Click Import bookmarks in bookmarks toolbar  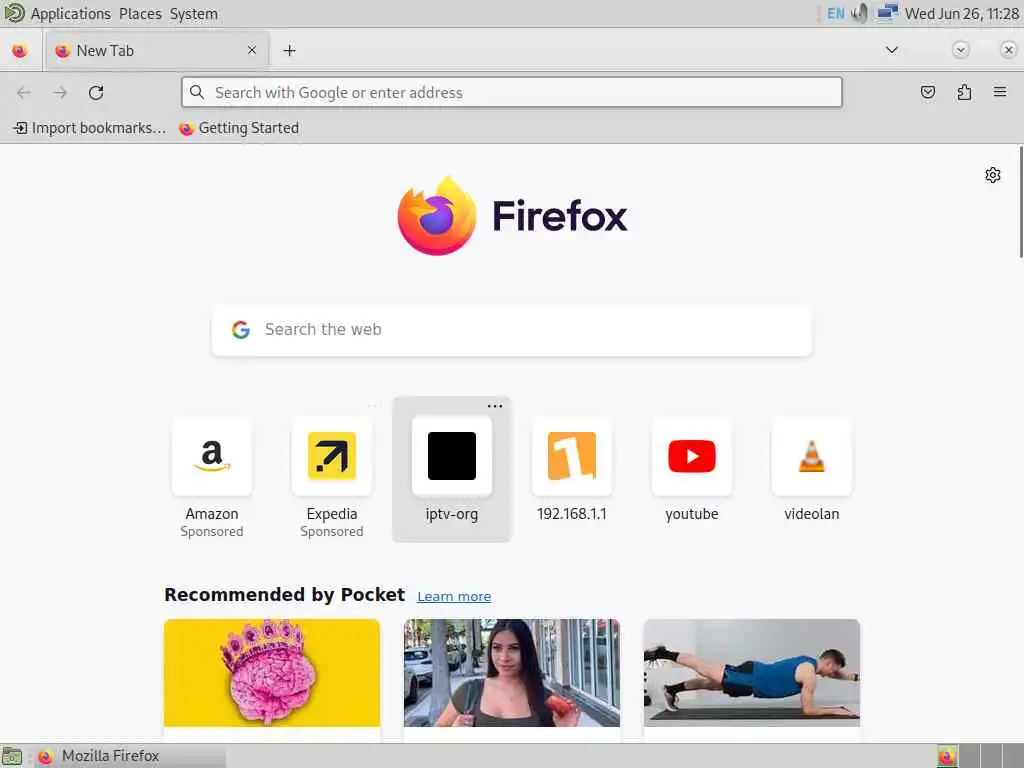90,128
